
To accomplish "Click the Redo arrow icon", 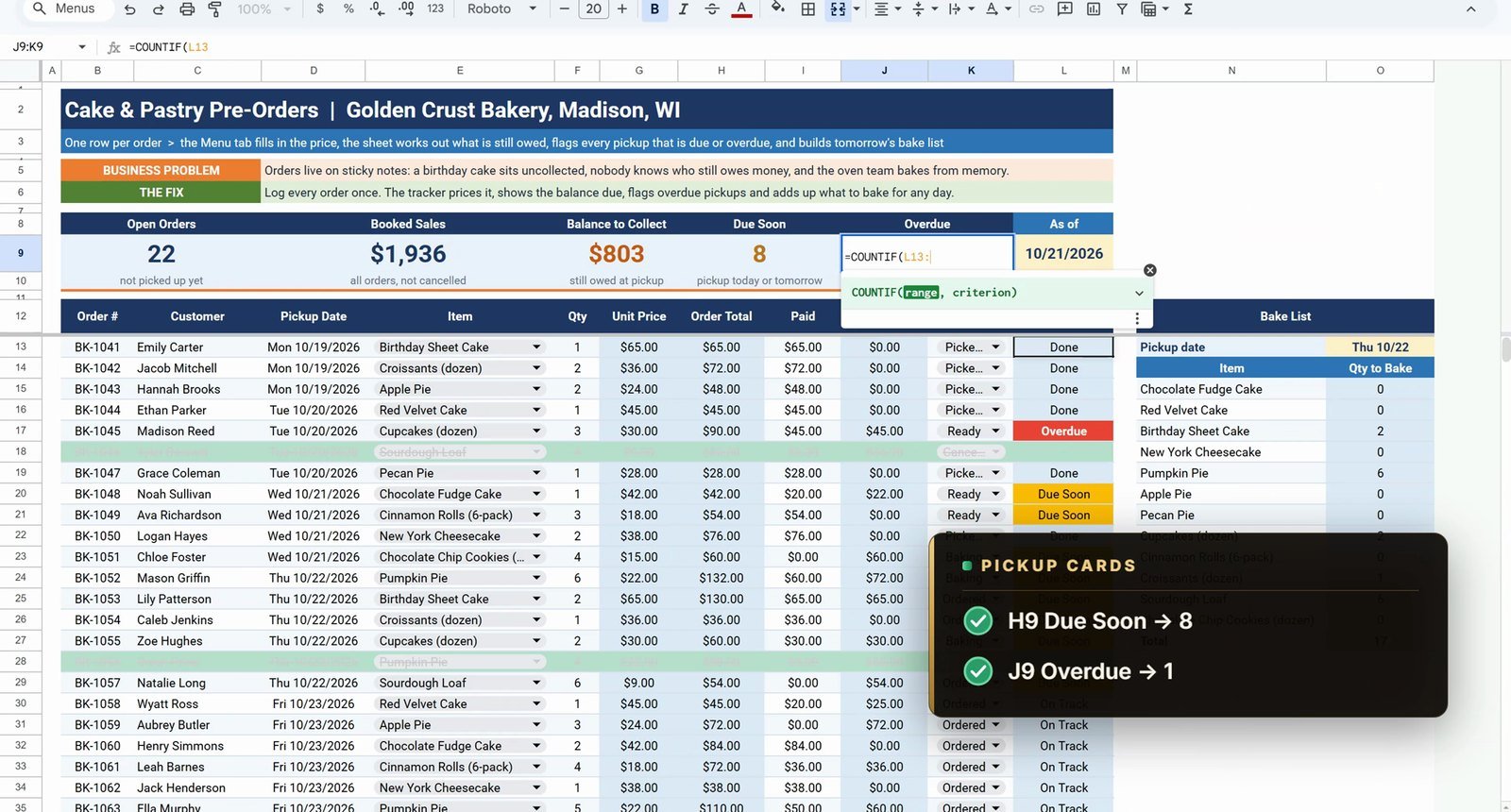I will pos(159,8).
